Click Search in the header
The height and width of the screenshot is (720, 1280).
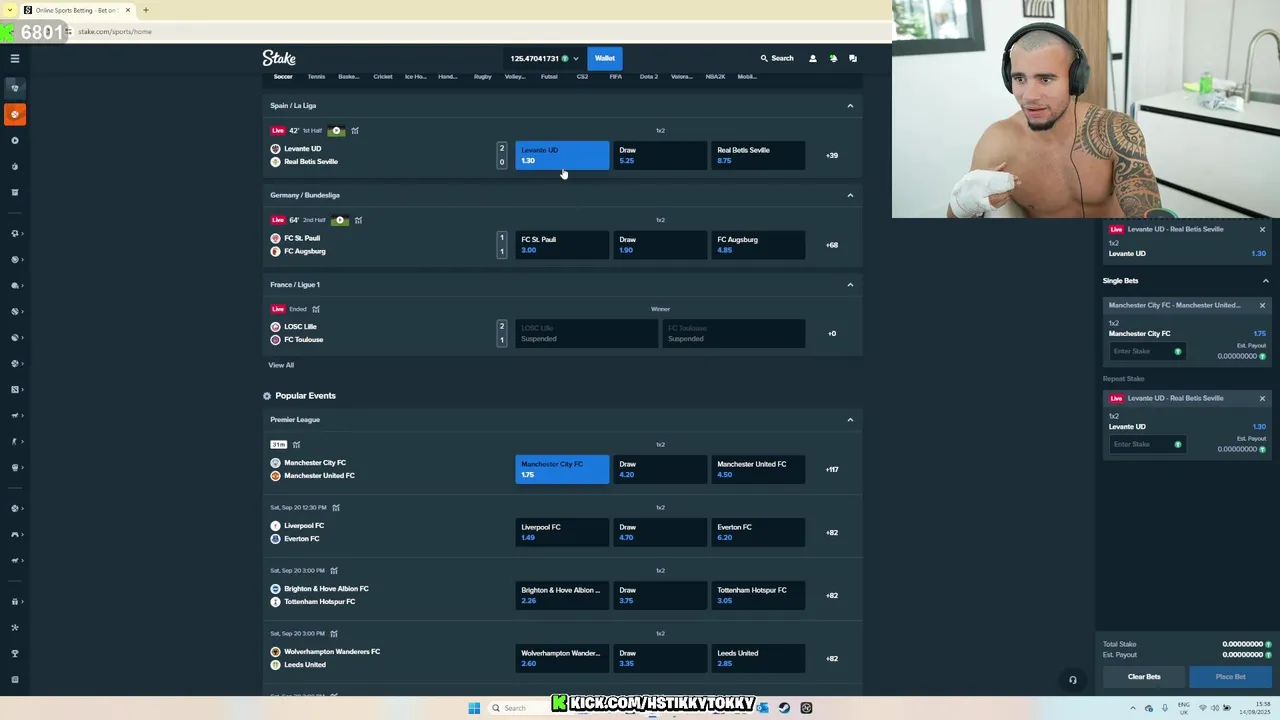click(777, 58)
